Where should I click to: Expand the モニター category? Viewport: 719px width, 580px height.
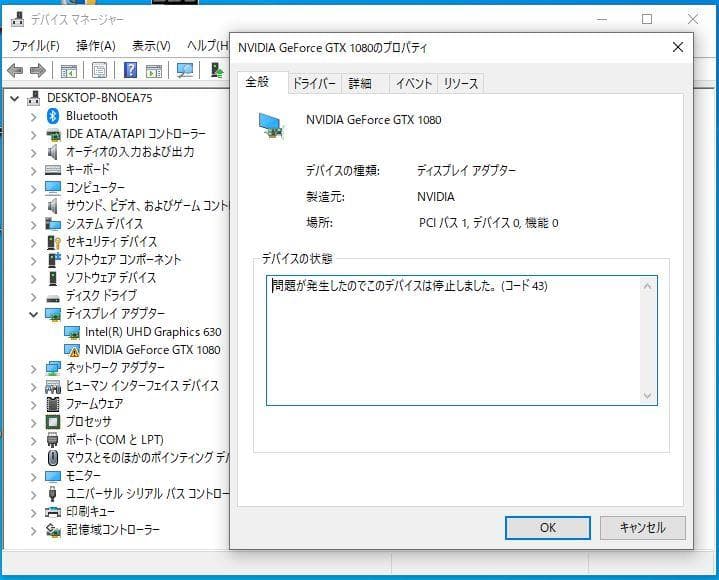pyautogui.click(x=33, y=477)
